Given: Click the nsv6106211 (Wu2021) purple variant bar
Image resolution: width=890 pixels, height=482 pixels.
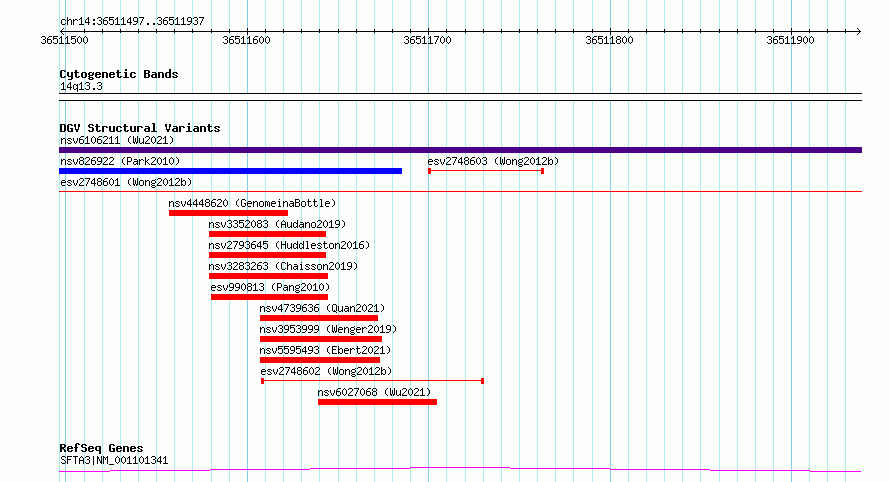Looking at the screenshot, I should (460, 150).
